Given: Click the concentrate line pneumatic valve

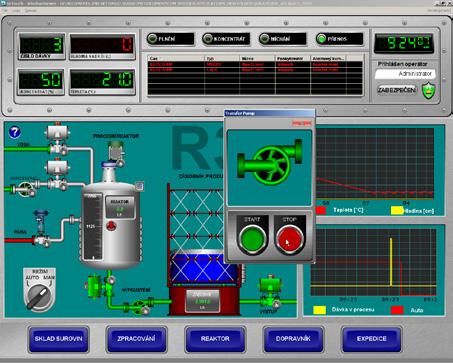Looking at the screenshot, I should (x=58, y=168).
